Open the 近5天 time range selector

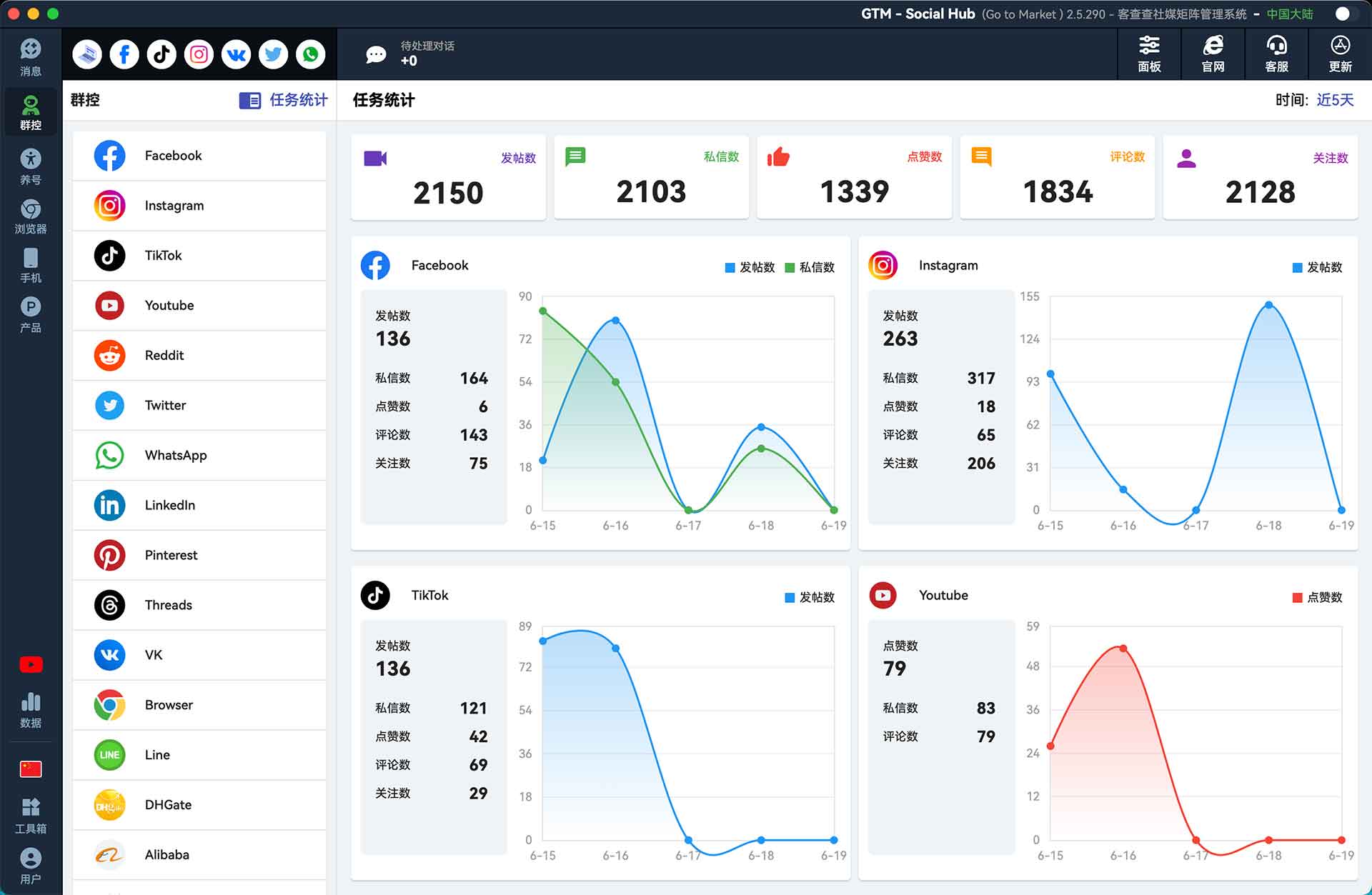click(1335, 100)
